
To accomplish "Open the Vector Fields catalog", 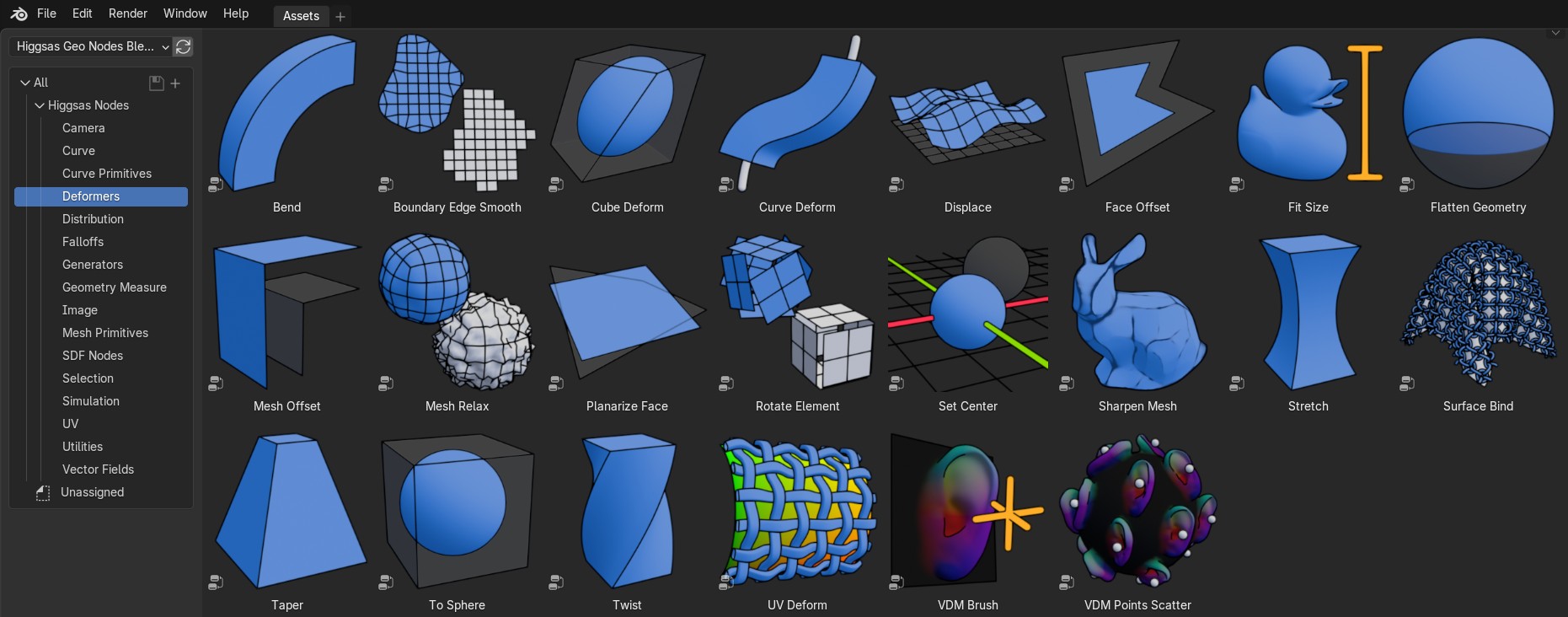I will pyautogui.click(x=98, y=469).
